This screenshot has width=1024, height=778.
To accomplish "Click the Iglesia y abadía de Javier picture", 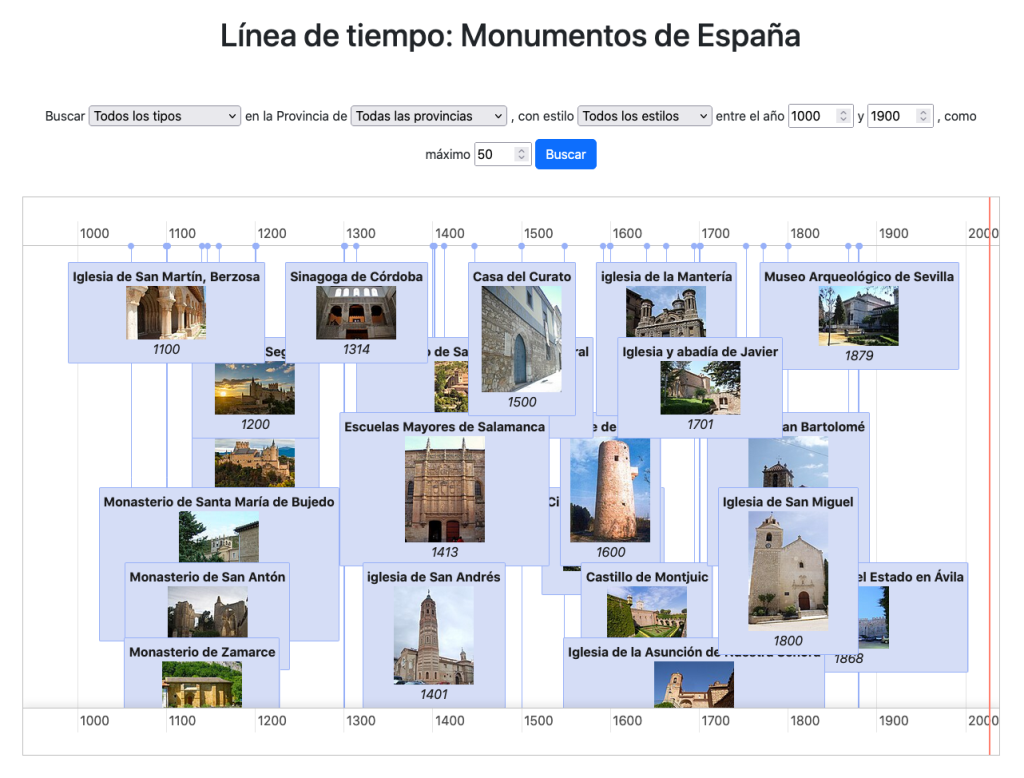I will pyautogui.click(x=700, y=388).
